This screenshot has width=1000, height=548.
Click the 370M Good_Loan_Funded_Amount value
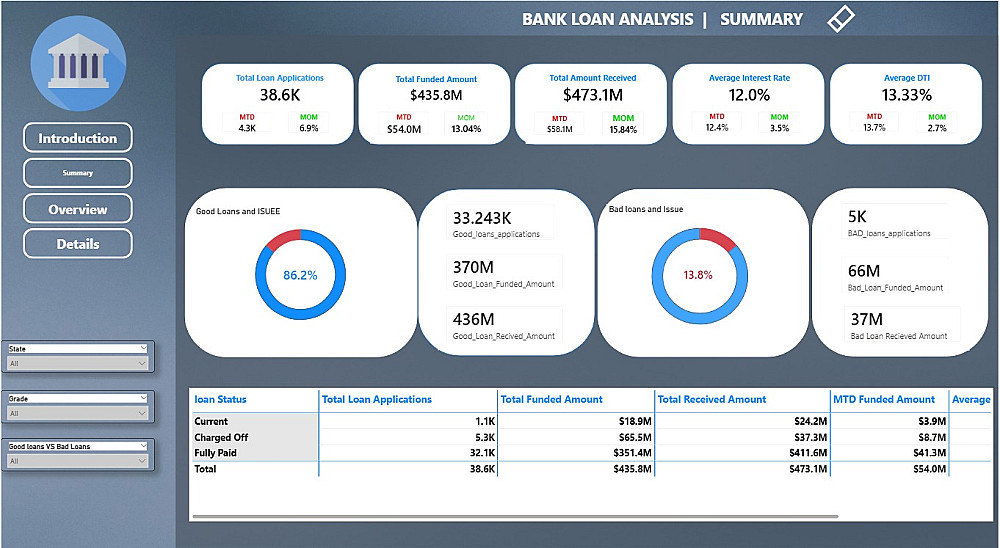point(473,267)
